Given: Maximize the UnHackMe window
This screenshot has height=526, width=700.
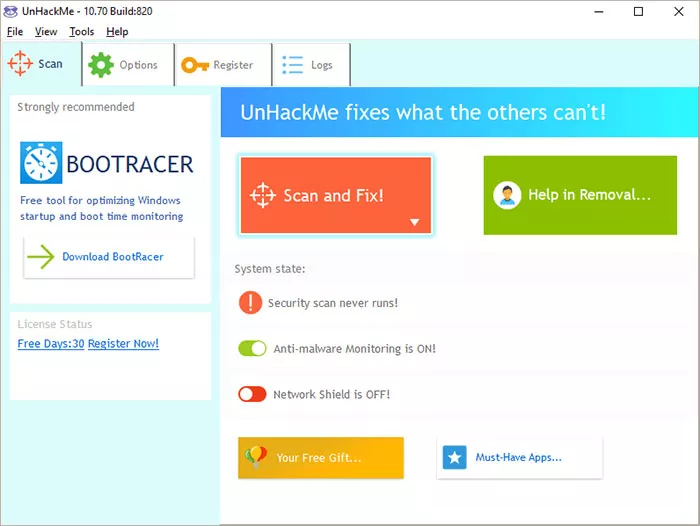Looking at the screenshot, I should [638, 12].
